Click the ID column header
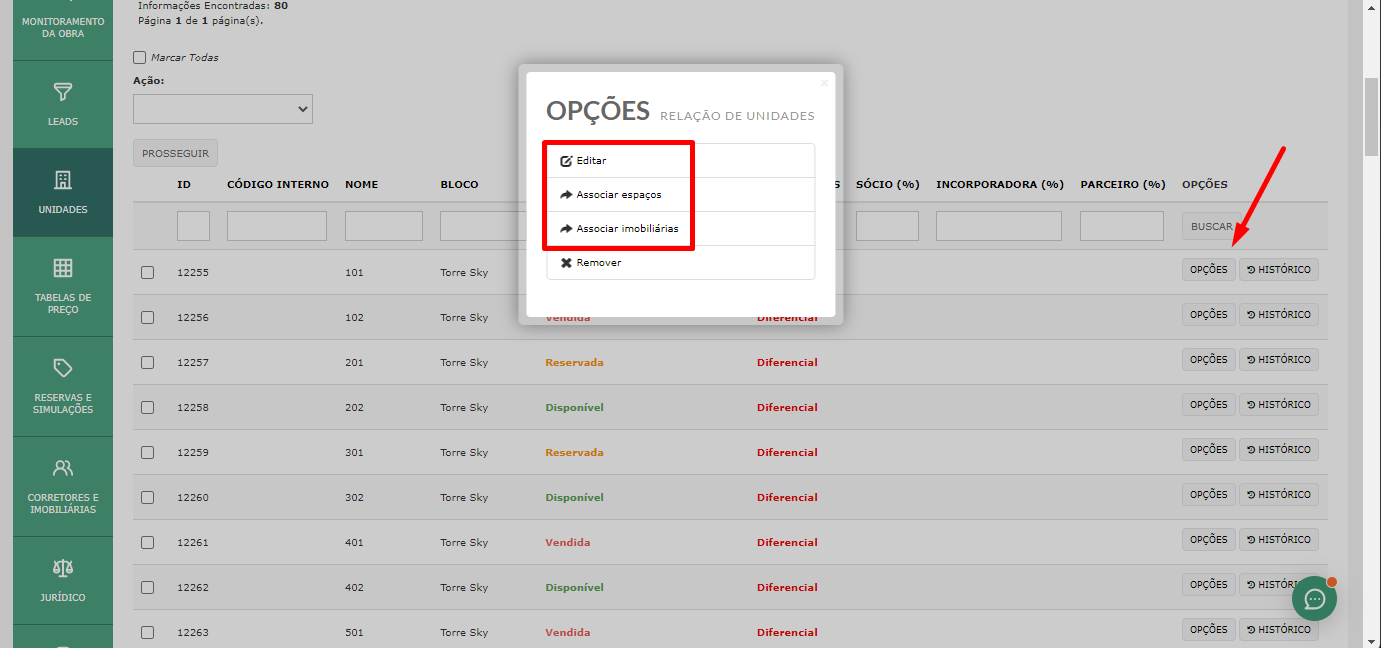 [x=184, y=184]
